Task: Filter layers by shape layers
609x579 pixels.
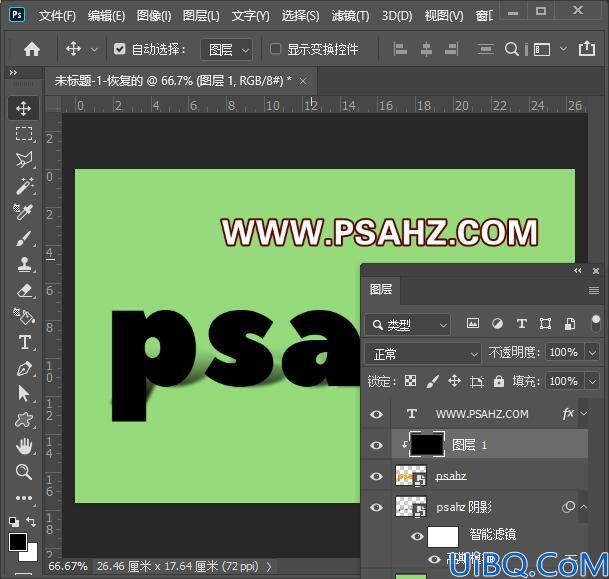Action: pos(545,323)
